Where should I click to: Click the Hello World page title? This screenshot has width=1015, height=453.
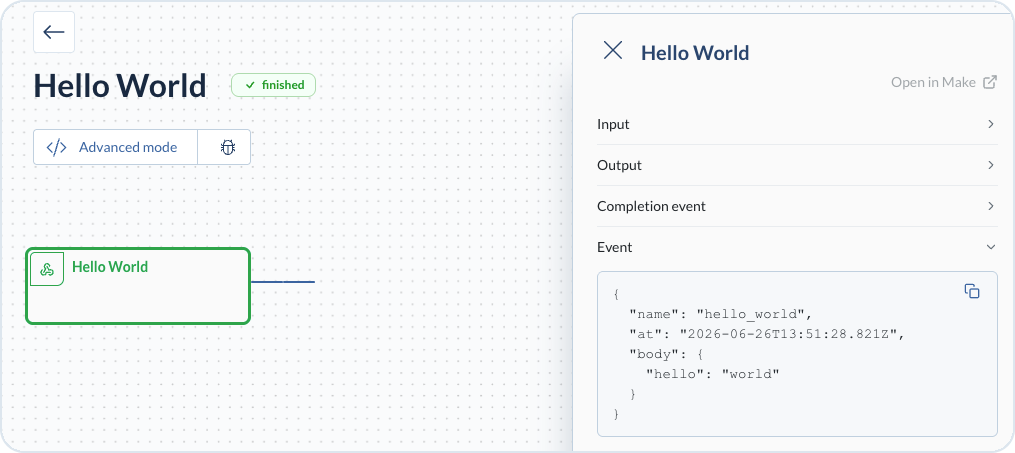120,85
